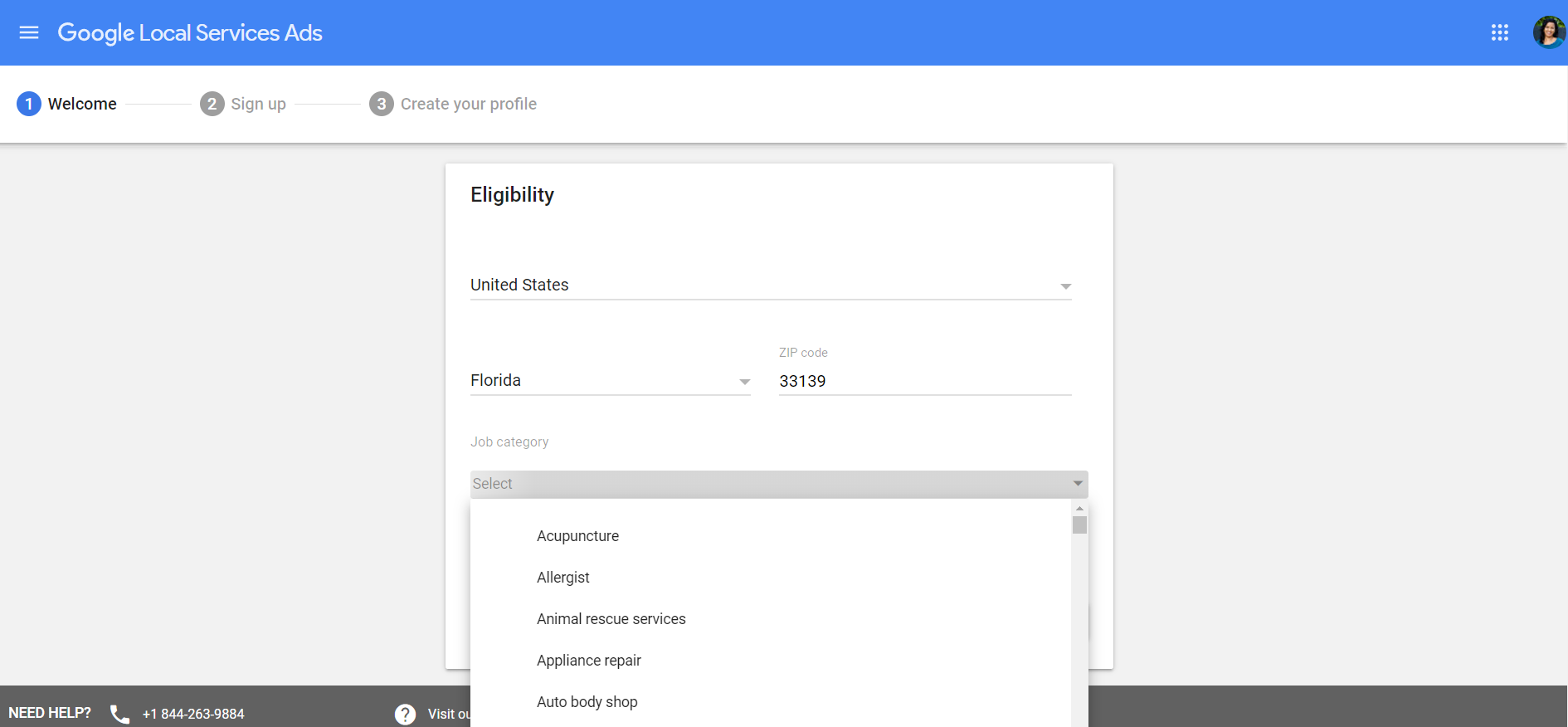This screenshot has height=727, width=1568.
Task: Choose Allergist in the category list
Action: tap(562, 578)
